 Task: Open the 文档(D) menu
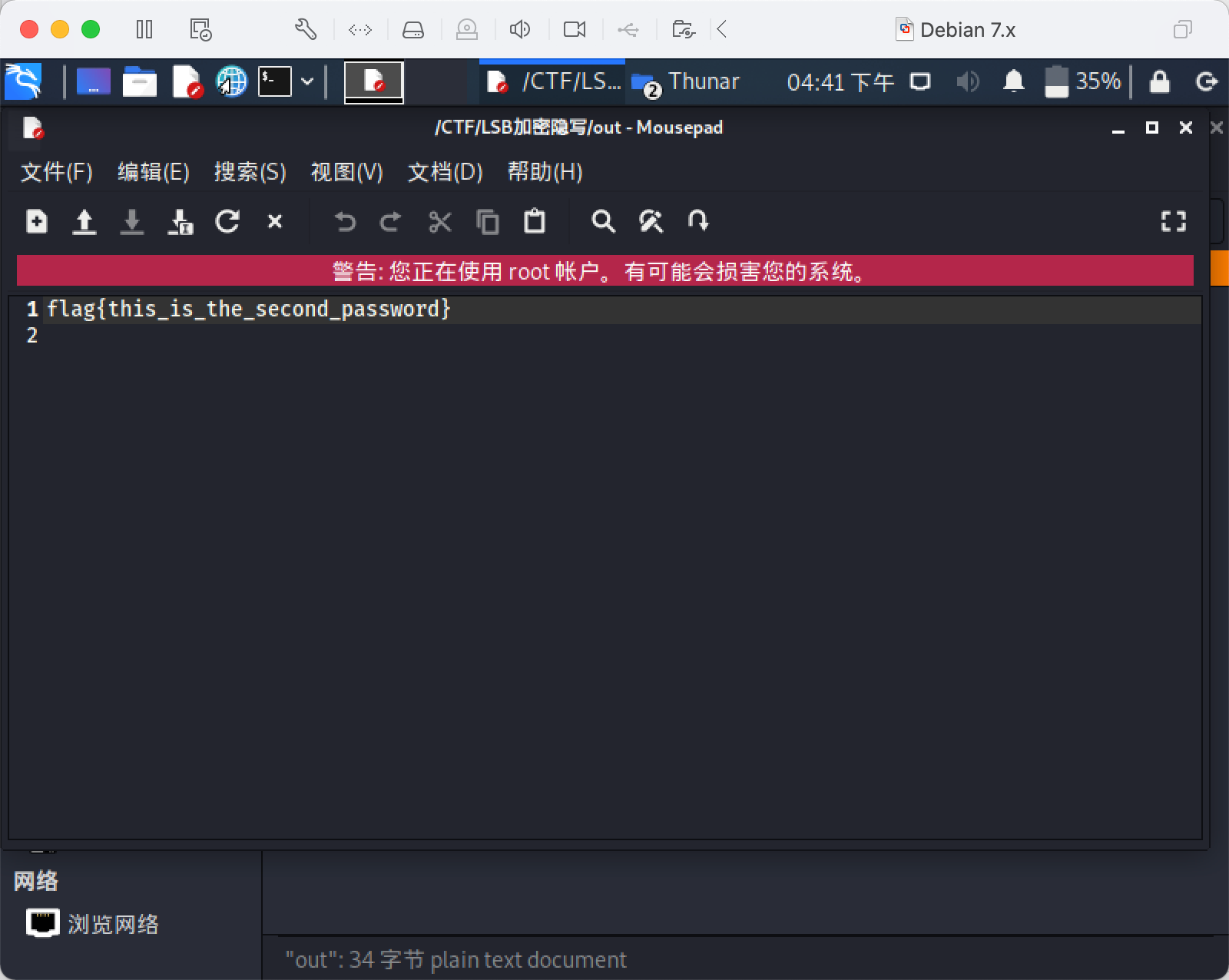point(446,171)
